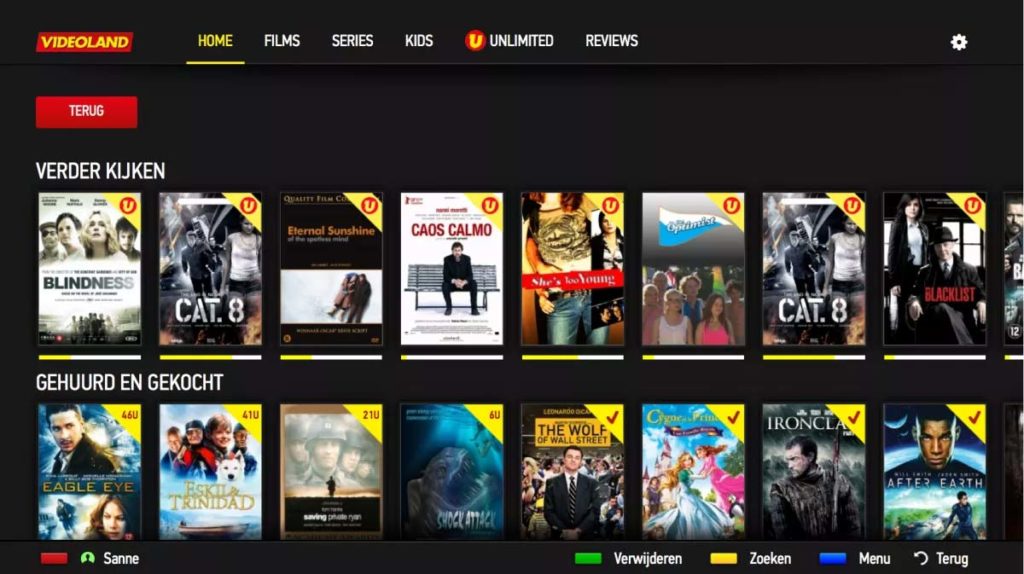The height and width of the screenshot is (574, 1024).
Task: Choose the Blacklist poster
Action: [x=935, y=268]
